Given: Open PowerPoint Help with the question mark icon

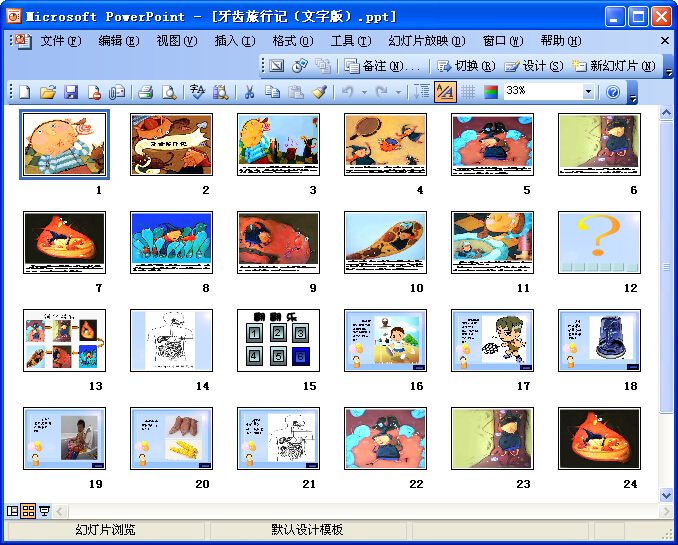Looking at the screenshot, I should point(613,92).
